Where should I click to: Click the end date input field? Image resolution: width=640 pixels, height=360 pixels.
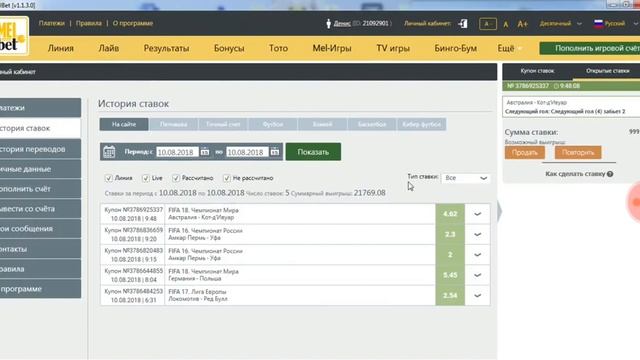click(247, 152)
